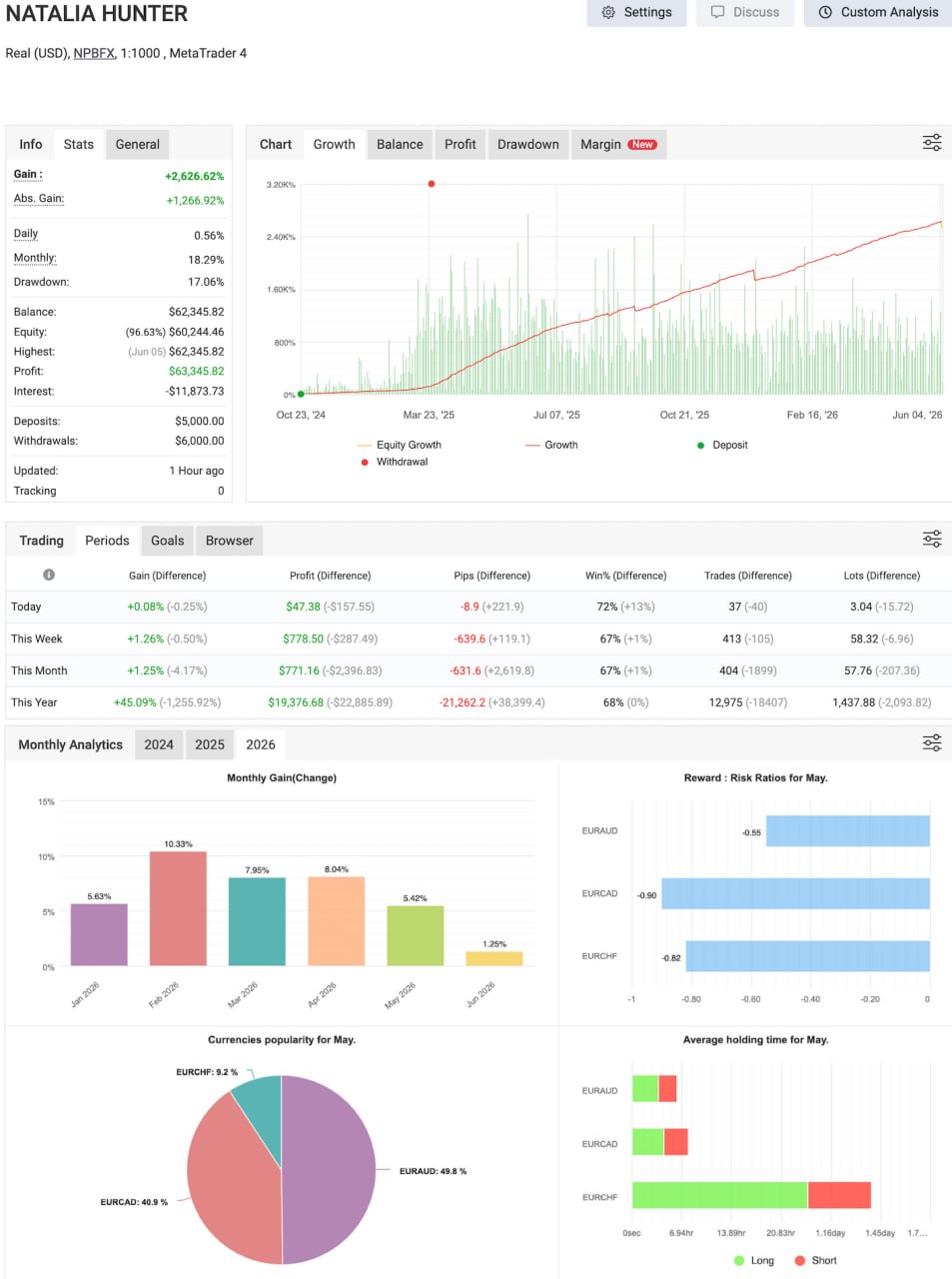Toggle Deposit legend series visibility
952x1279 pixels.
722,445
